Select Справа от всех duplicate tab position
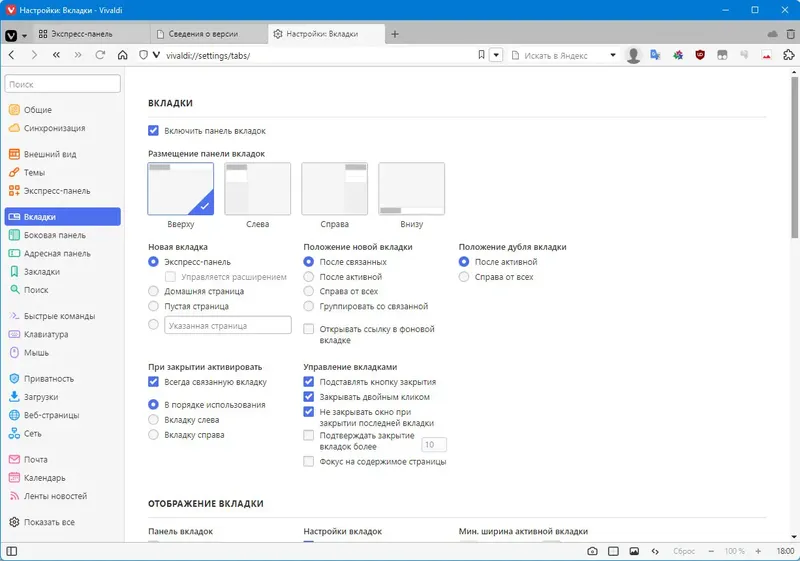The height and width of the screenshot is (561, 800). coord(463,277)
